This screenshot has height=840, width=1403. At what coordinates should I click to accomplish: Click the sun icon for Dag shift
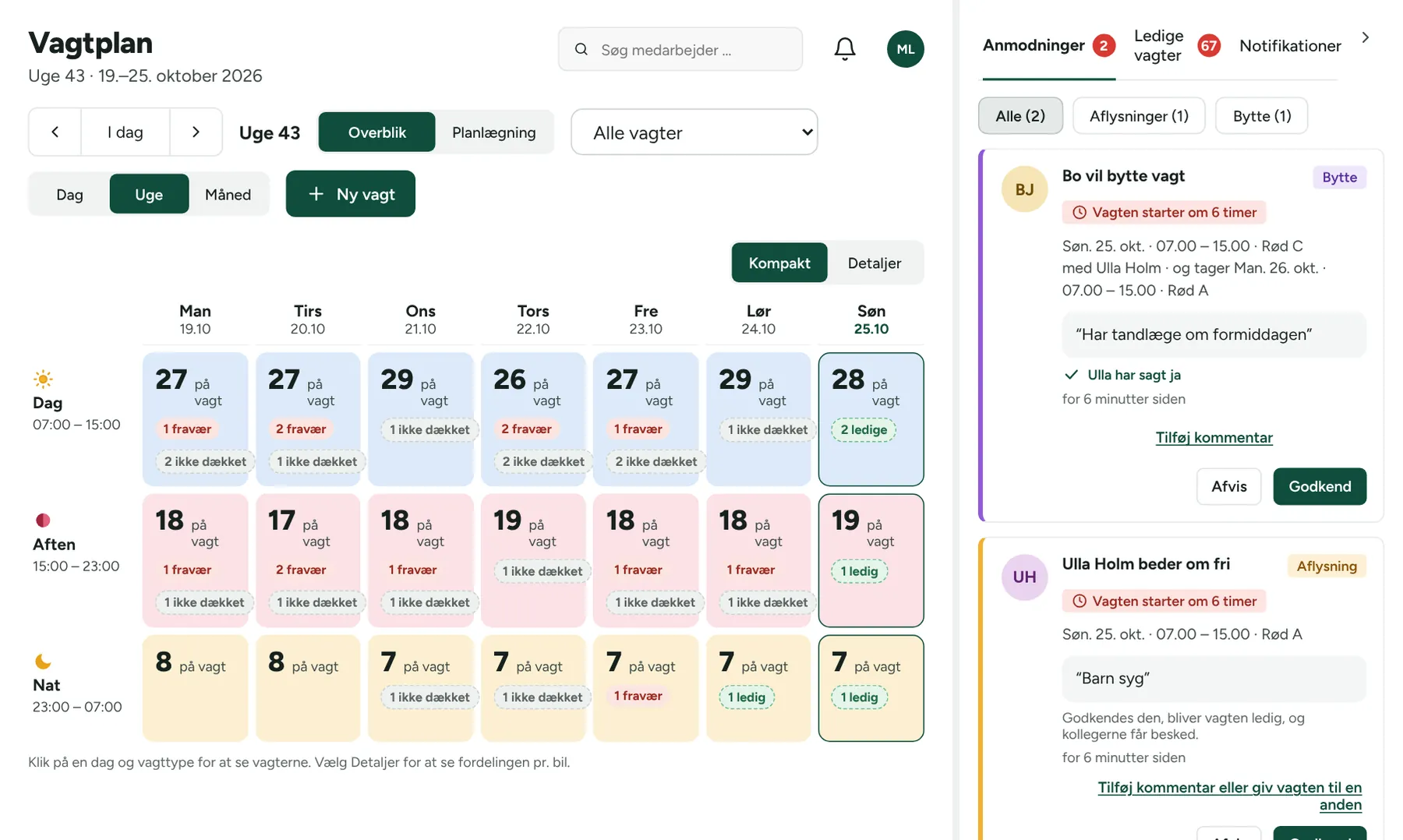[43, 379]
